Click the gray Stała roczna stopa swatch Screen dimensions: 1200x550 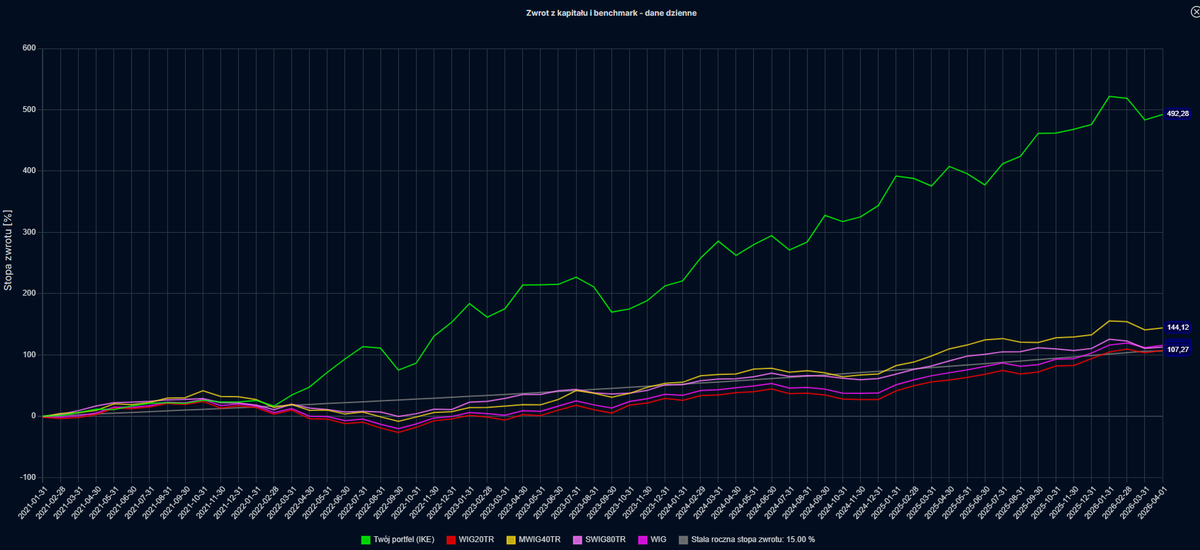(684, 539)
